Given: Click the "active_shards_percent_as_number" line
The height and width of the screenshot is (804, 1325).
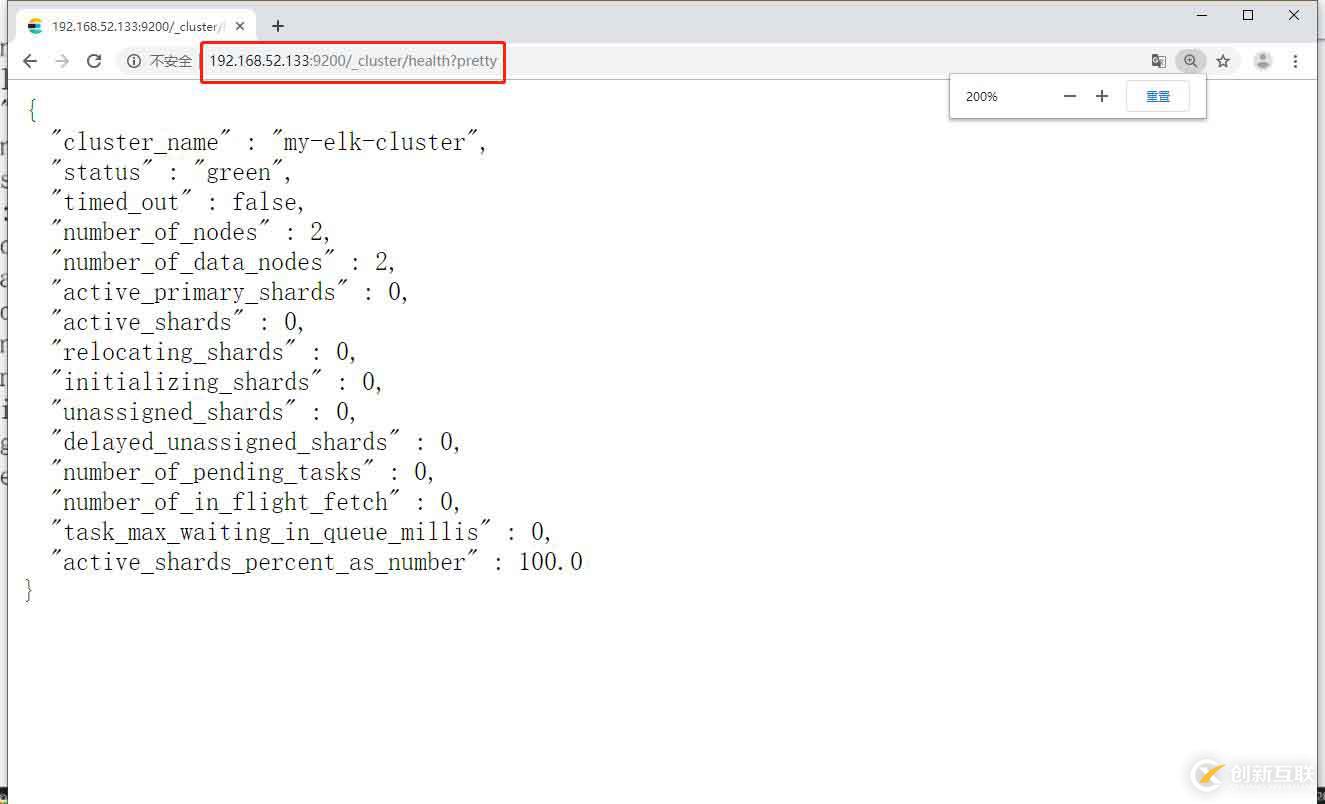Looking at the screenshot, I should [x=317, y=562].
